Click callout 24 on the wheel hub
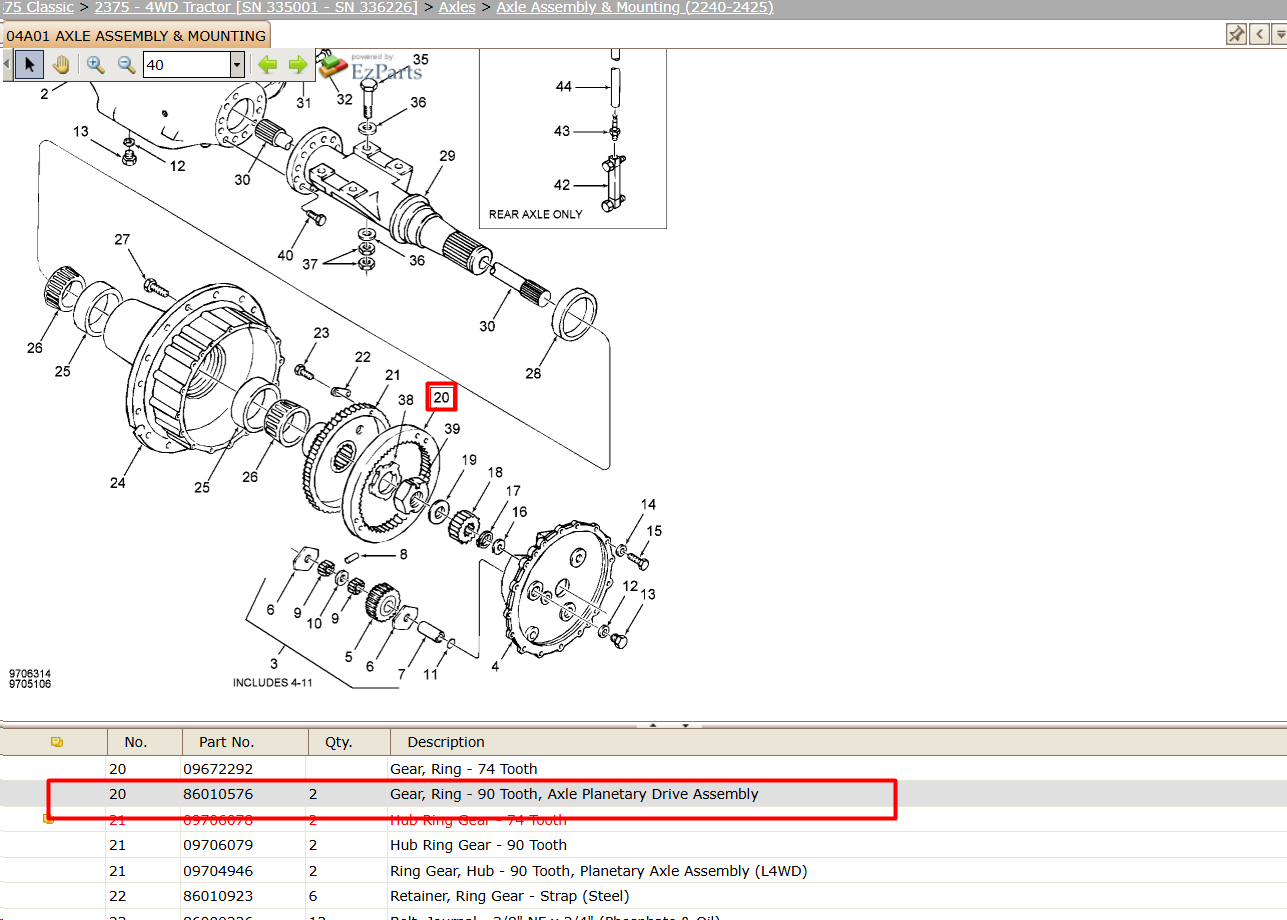 pyautogui.click(x=118, y=484)
